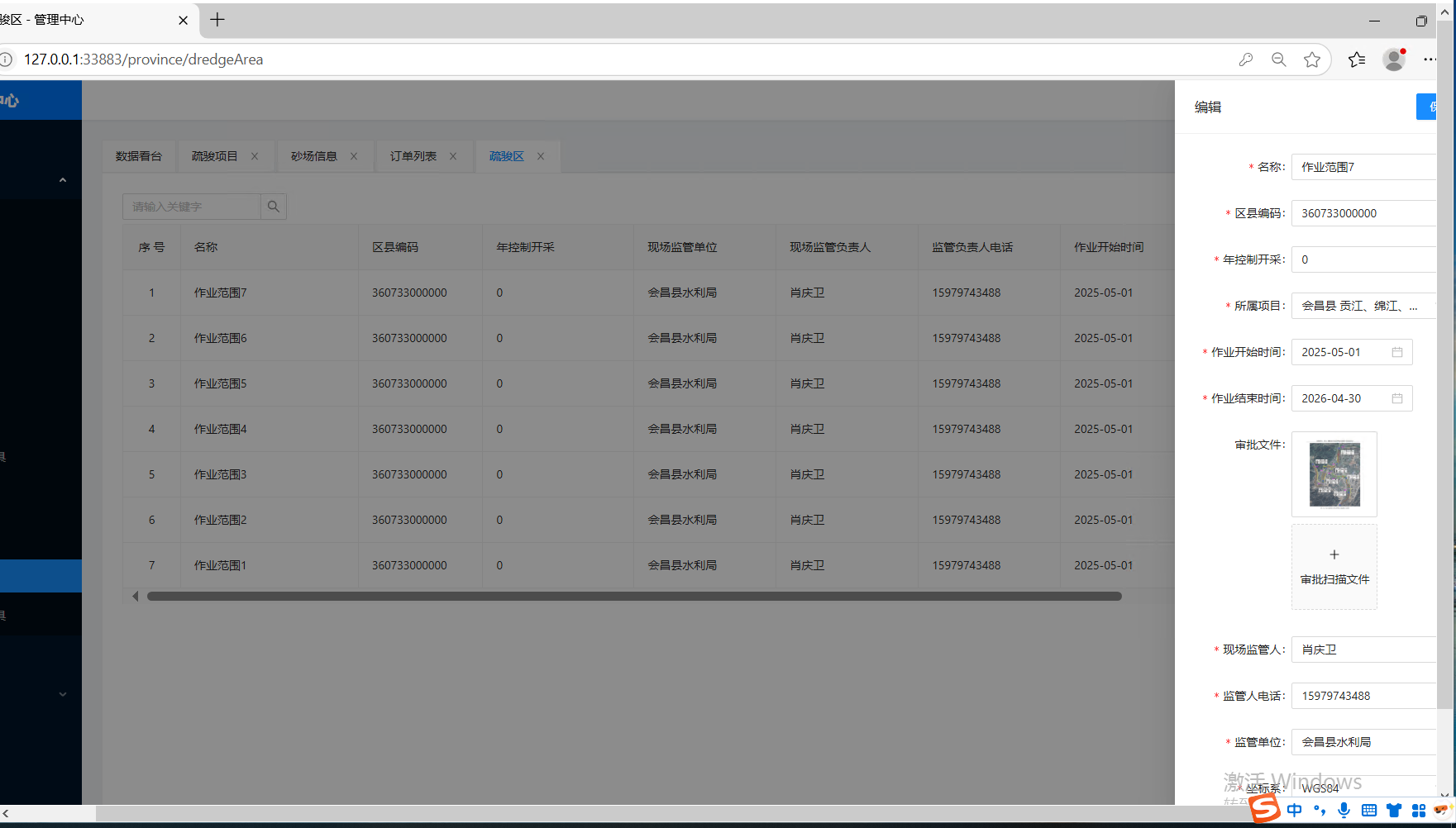Screen dimensions: 1456x828
Task: Open the uploaded 审批文件 thumbnail
Action: 1334,474
